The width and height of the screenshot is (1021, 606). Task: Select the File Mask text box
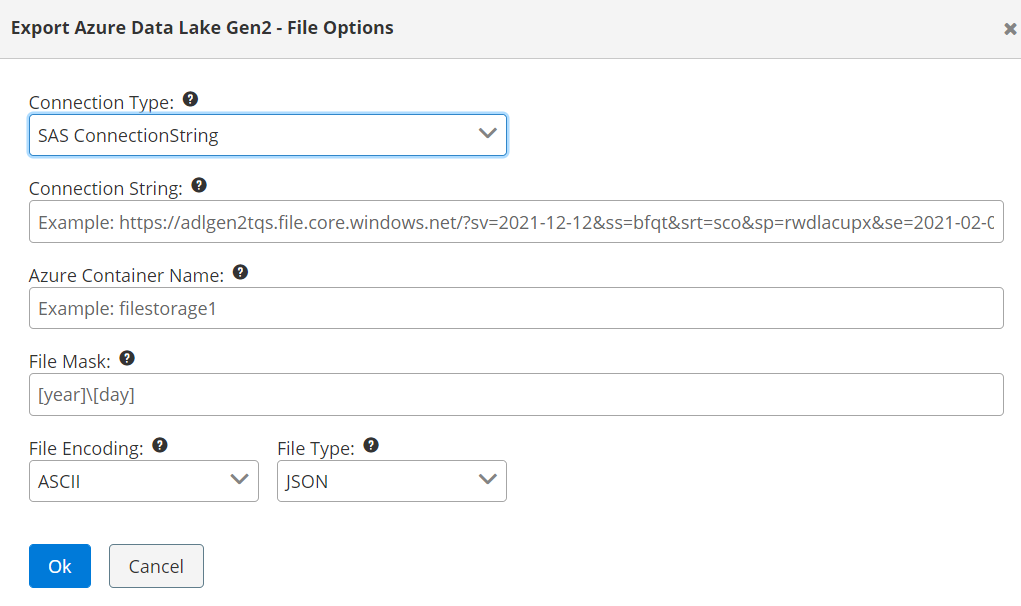tap(515, 394)
